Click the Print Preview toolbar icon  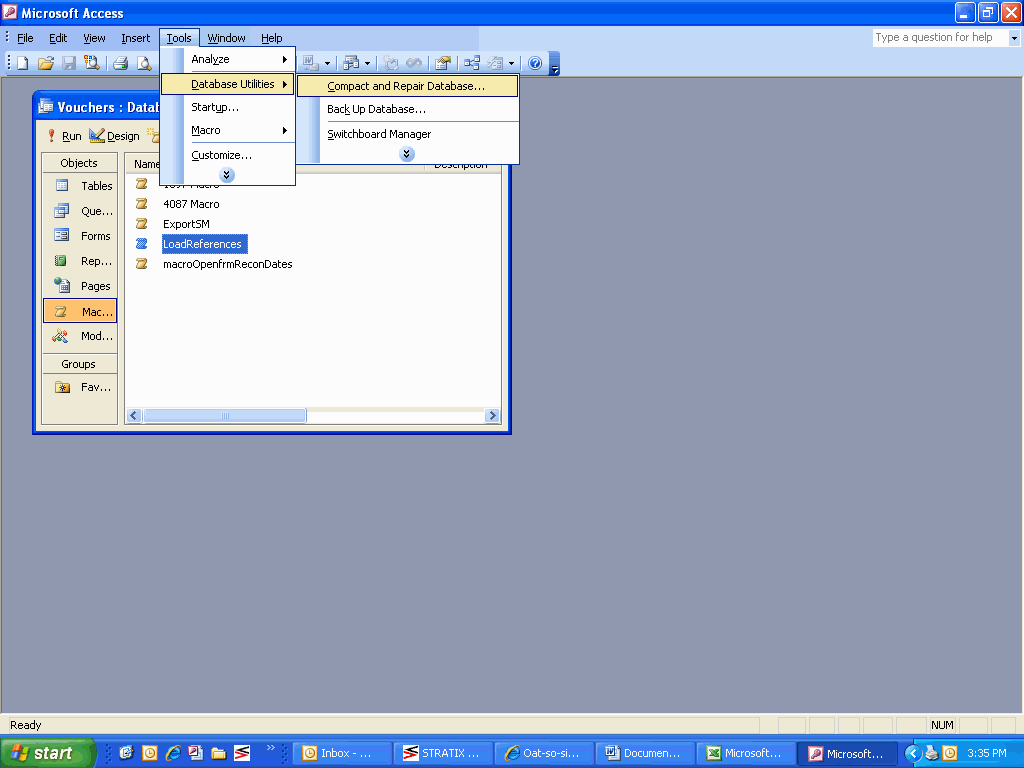(x=144, y=63)
